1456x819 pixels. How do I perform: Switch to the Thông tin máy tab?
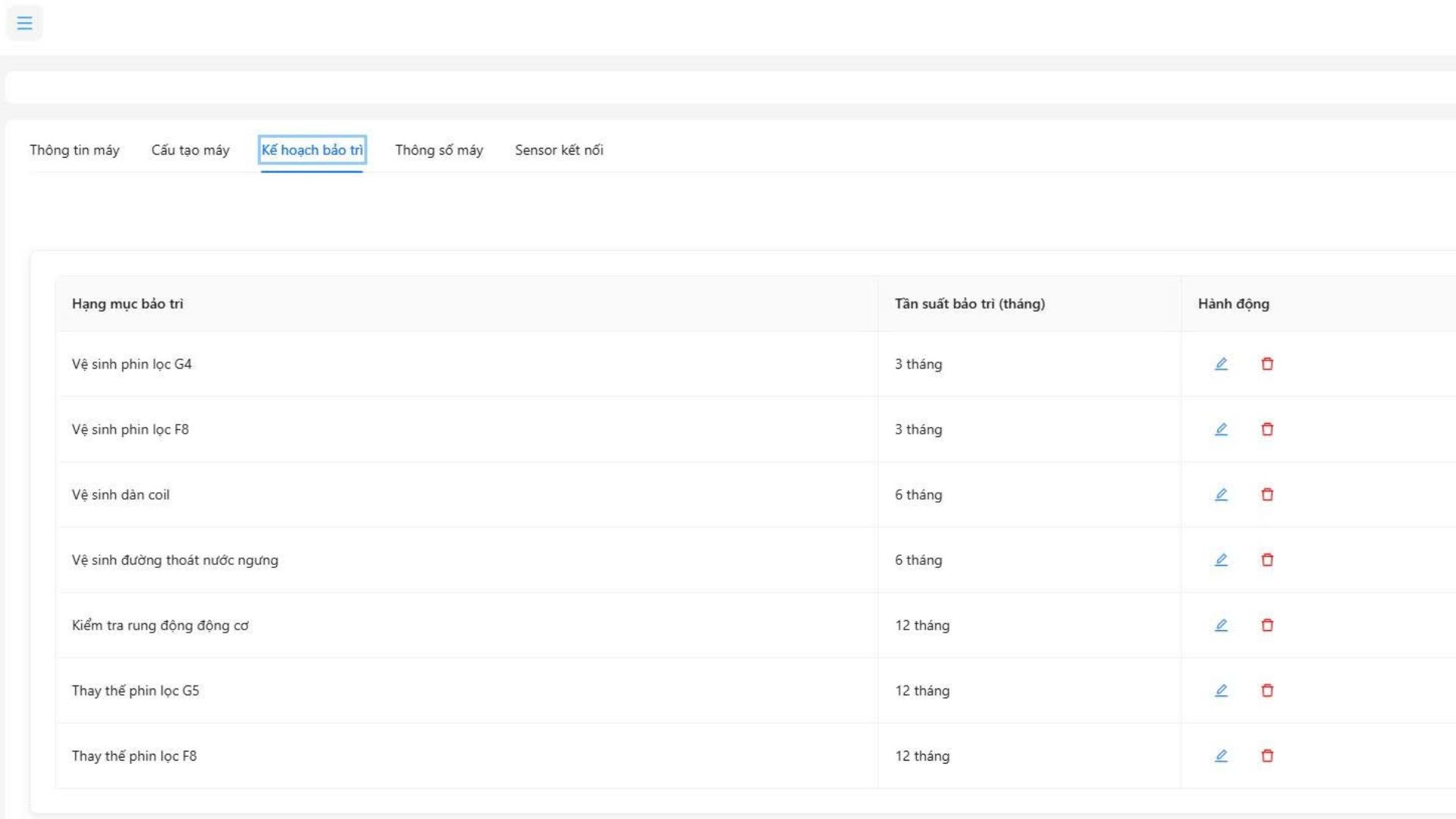[74, 150]
